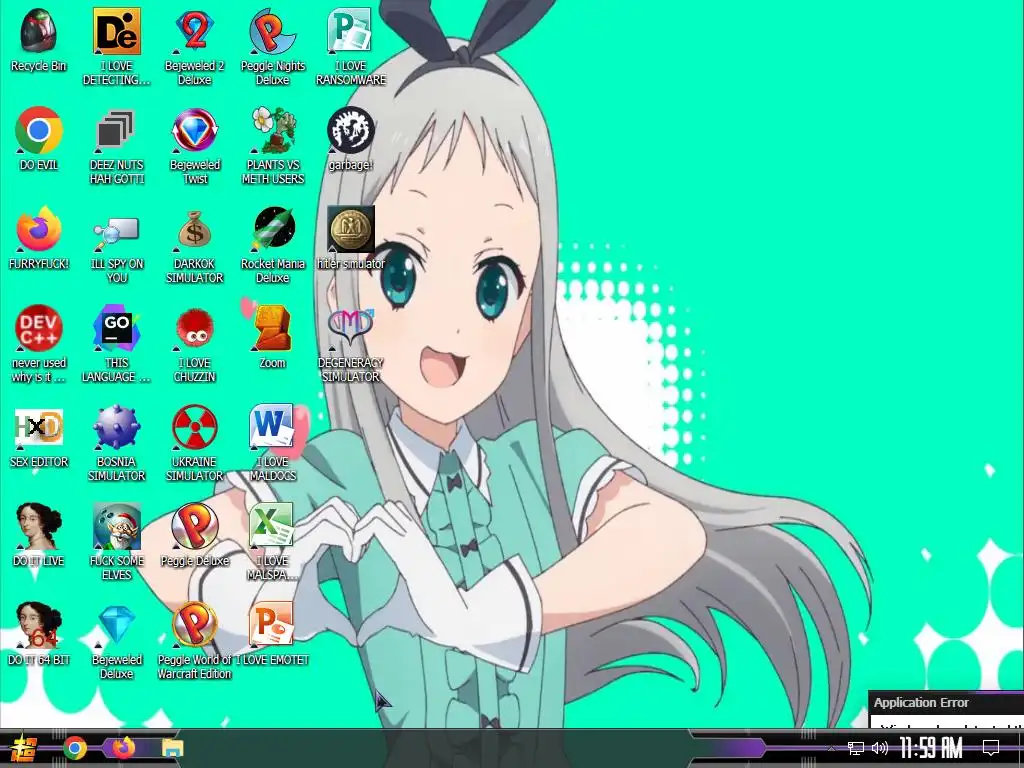
Task: Open Firefox from the taskbar
Action: point(123,746)
